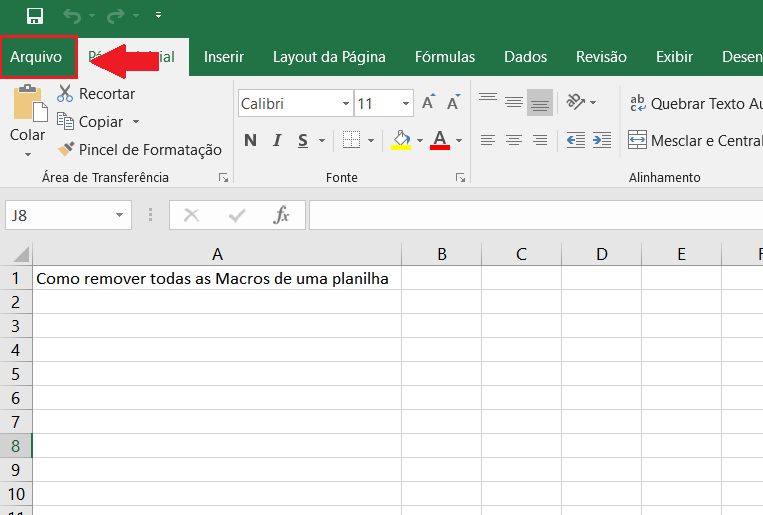Image resolution: width=763 pixels, height=515 pixels.
Task: Click the Save icon in quick access toolbar
Action: click(35, 15)
